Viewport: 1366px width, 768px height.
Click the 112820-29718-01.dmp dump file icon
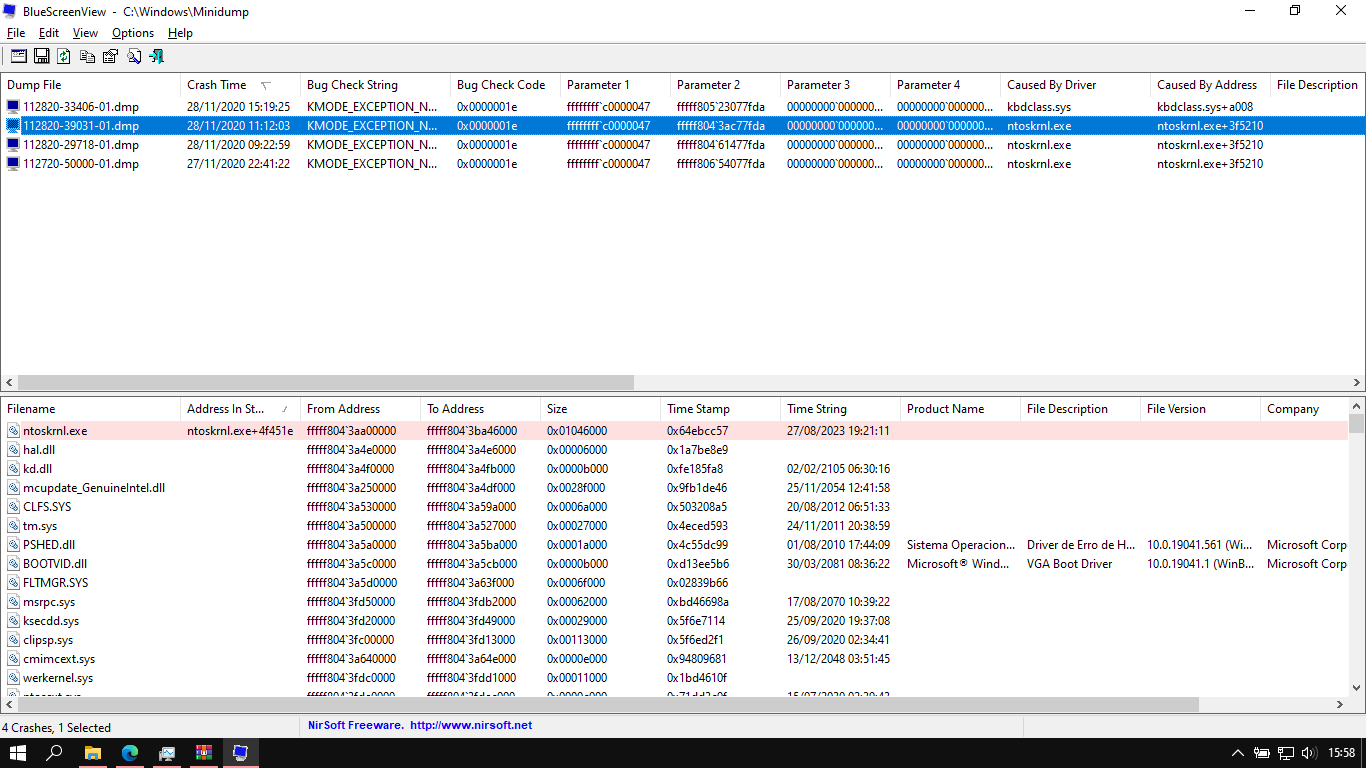click(13, 144)
